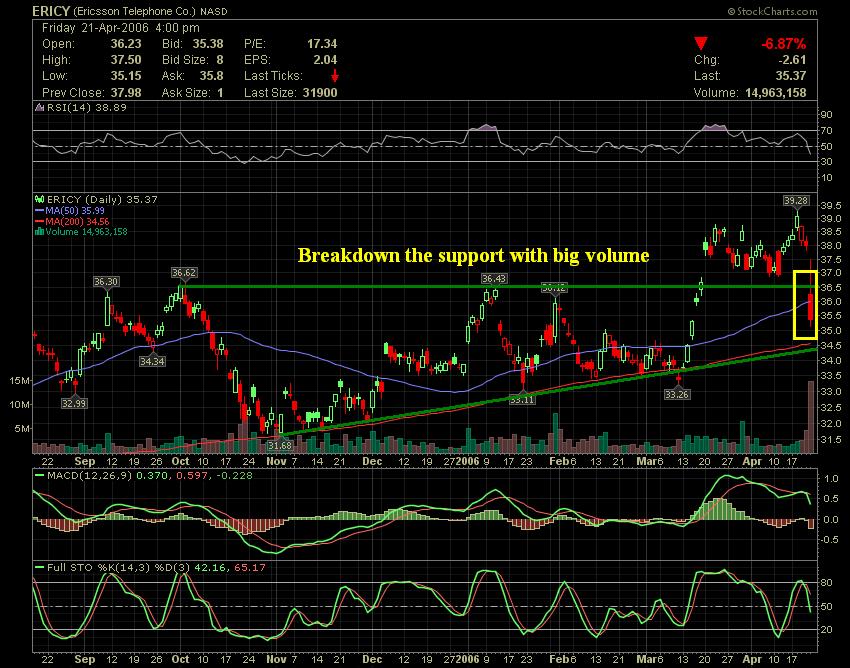Click the large red down triangle near -6.87%
This screenshot has width=850, height=668.
point(701,43)
